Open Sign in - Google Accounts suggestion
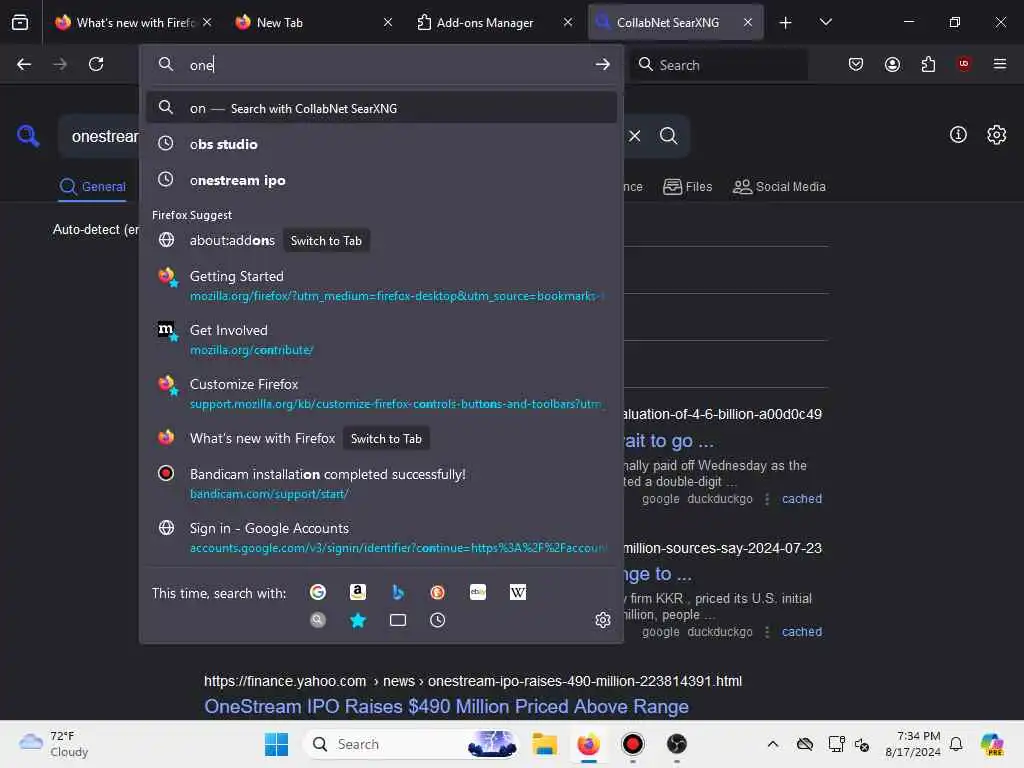Screen dimensions: 1024x768 (381, 537)
